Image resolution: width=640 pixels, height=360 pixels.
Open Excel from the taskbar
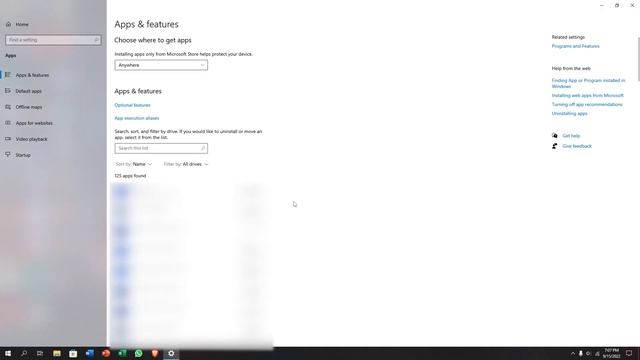pos(122,353)
